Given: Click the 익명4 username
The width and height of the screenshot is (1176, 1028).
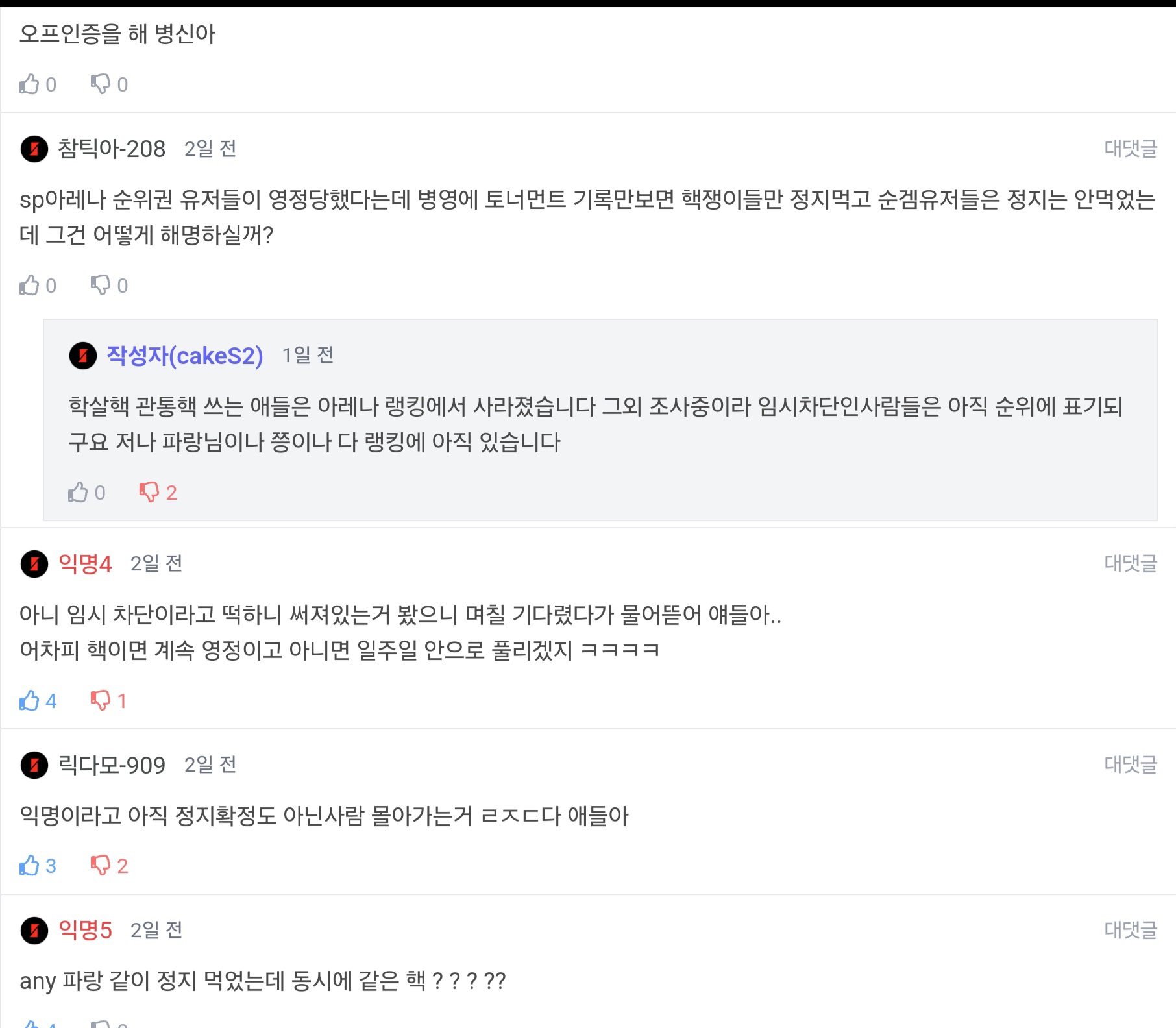Looking at the screenshot, I should tap(85, 564).
